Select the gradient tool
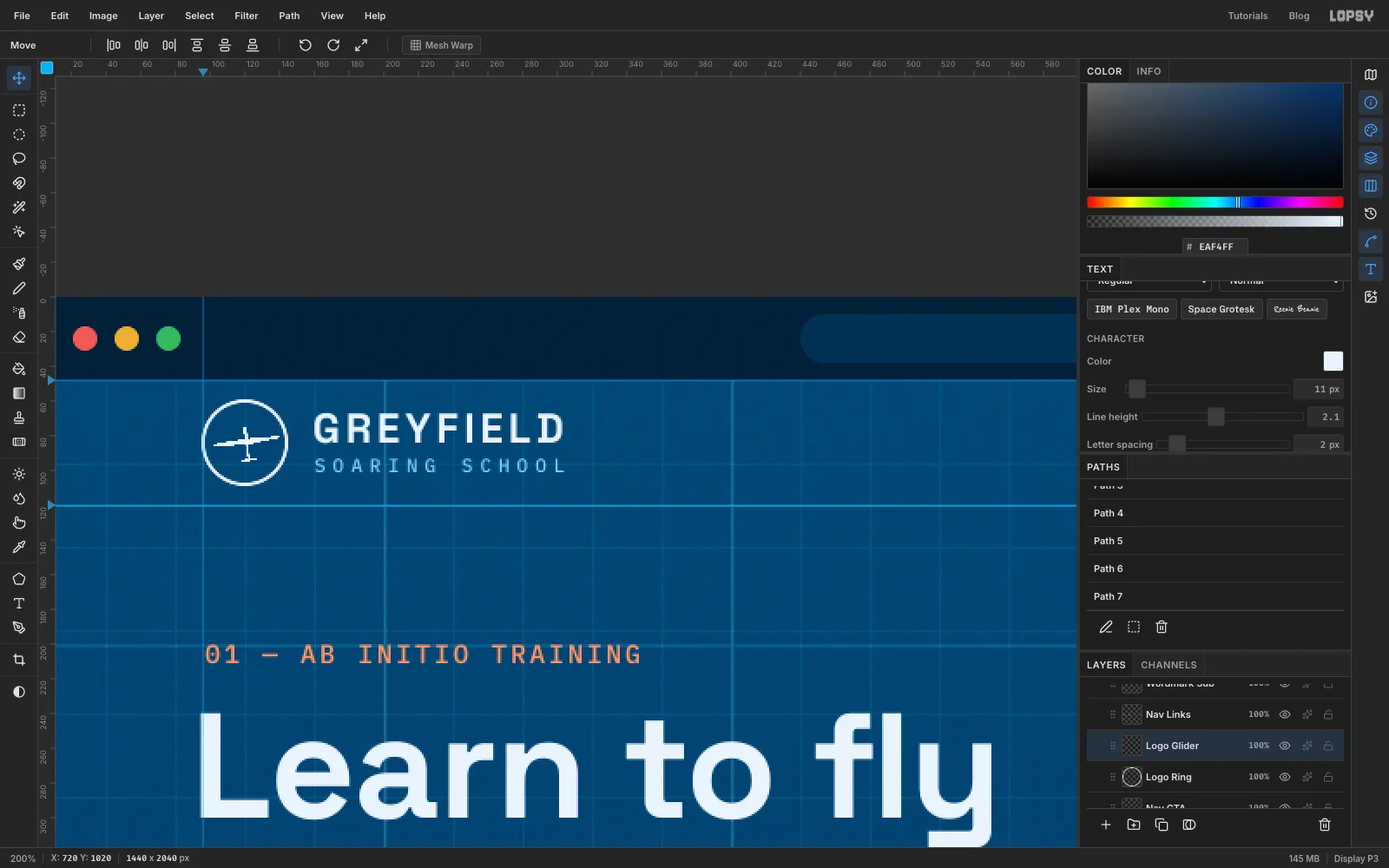The width and height of the screenshot is (1389, 868). [19, 393]
